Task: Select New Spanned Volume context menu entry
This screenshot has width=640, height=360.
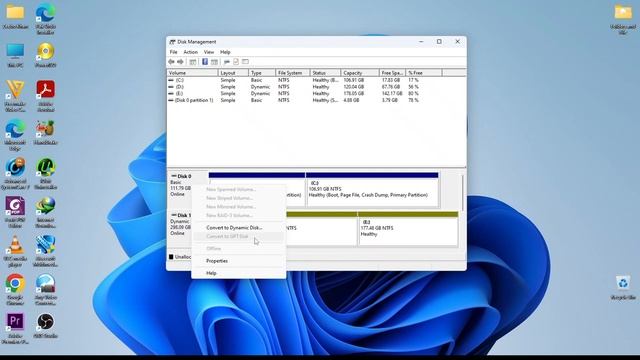Action: 238,189
